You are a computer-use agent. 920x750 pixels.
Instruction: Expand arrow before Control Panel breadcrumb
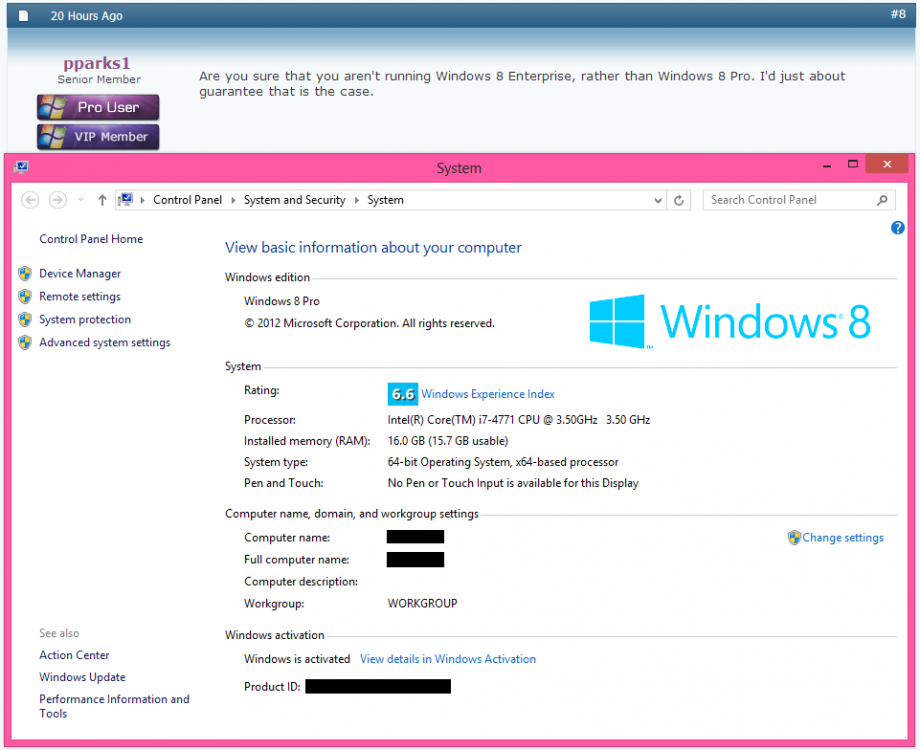click(142, 201)
